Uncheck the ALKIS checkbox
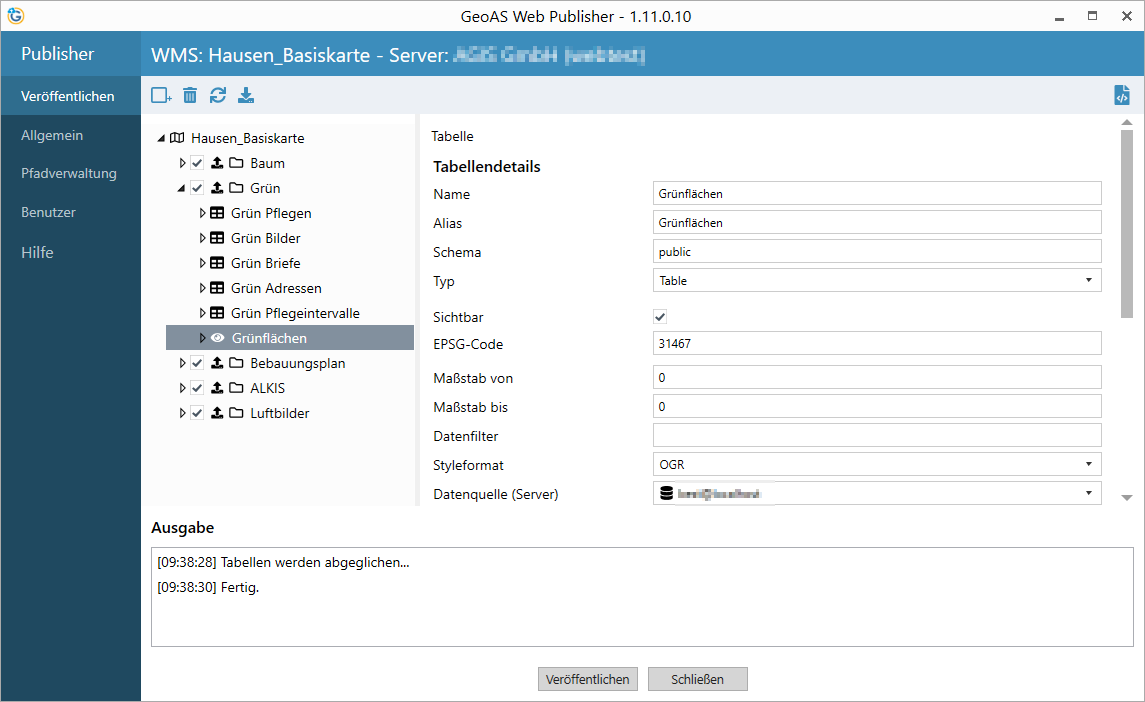 pyautogui.click(x=197, y=387)
